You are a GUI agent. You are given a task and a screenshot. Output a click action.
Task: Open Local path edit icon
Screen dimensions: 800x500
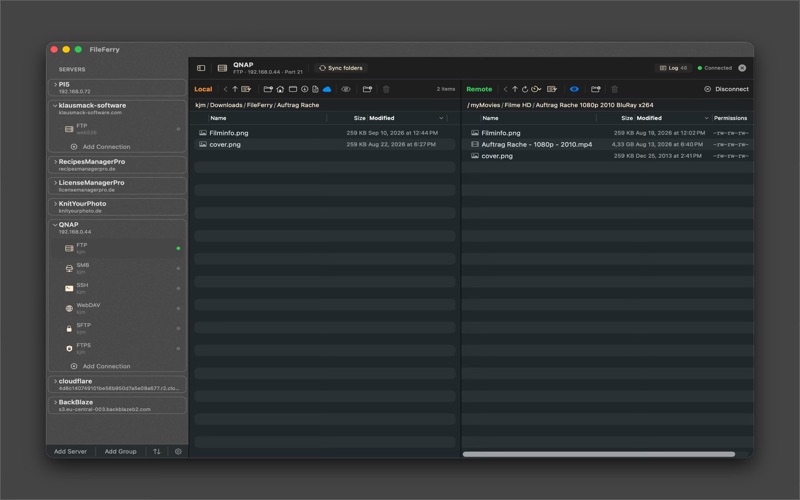coord(246,89)
